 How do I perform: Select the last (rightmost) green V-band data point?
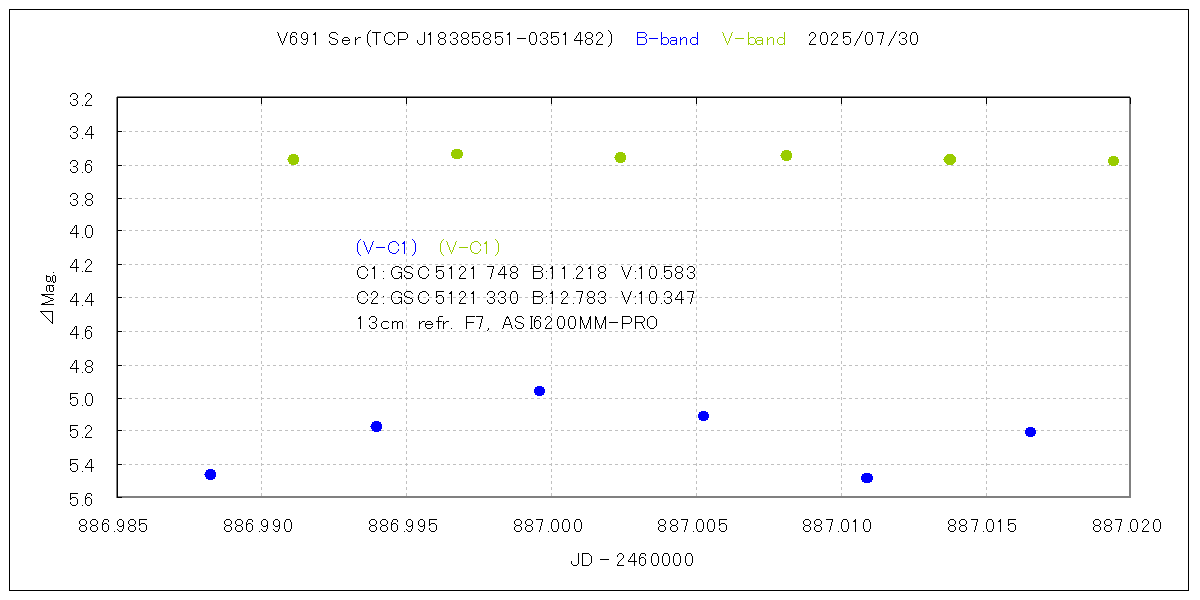point(1113,161)
